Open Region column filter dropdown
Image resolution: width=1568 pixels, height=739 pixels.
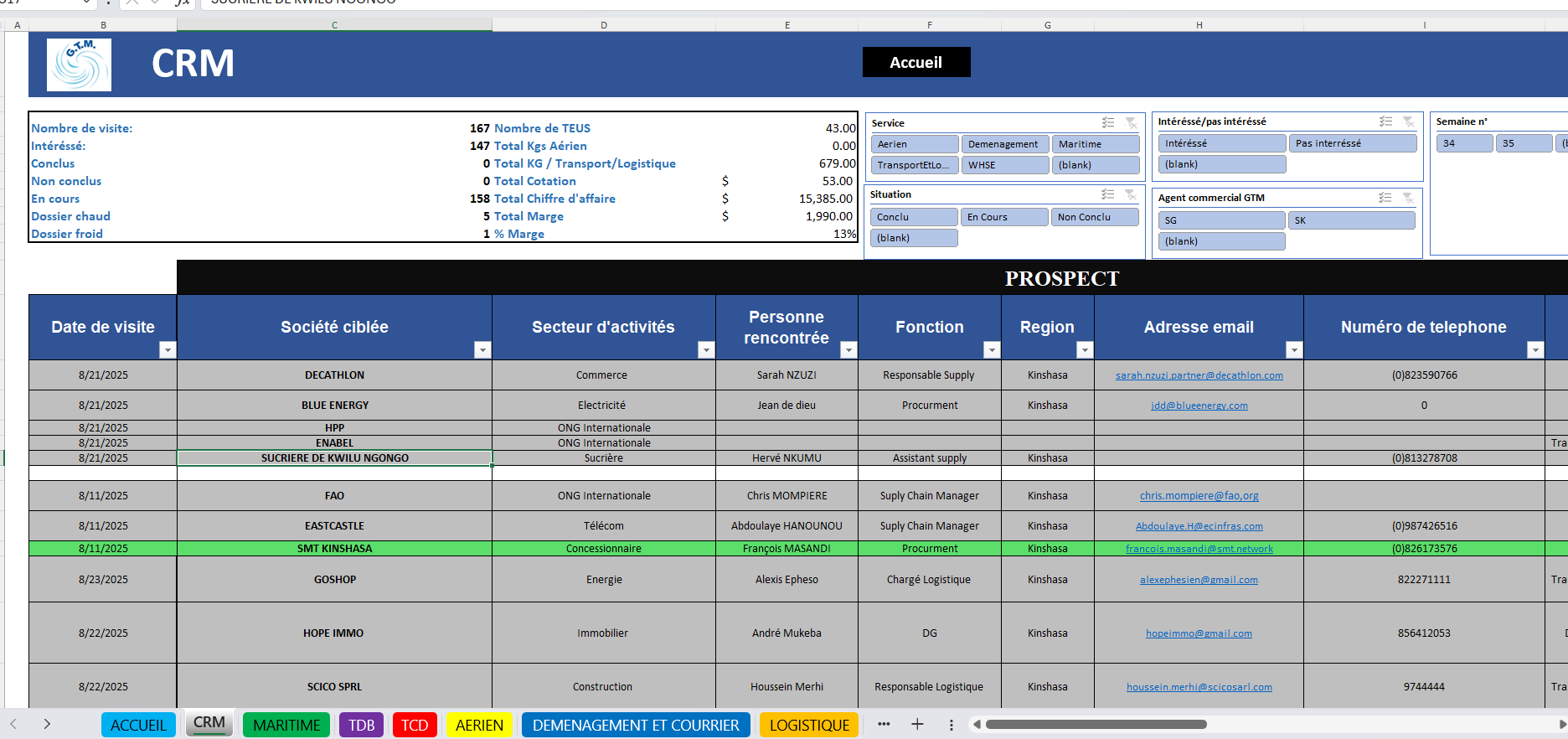tap(1085, 350)
